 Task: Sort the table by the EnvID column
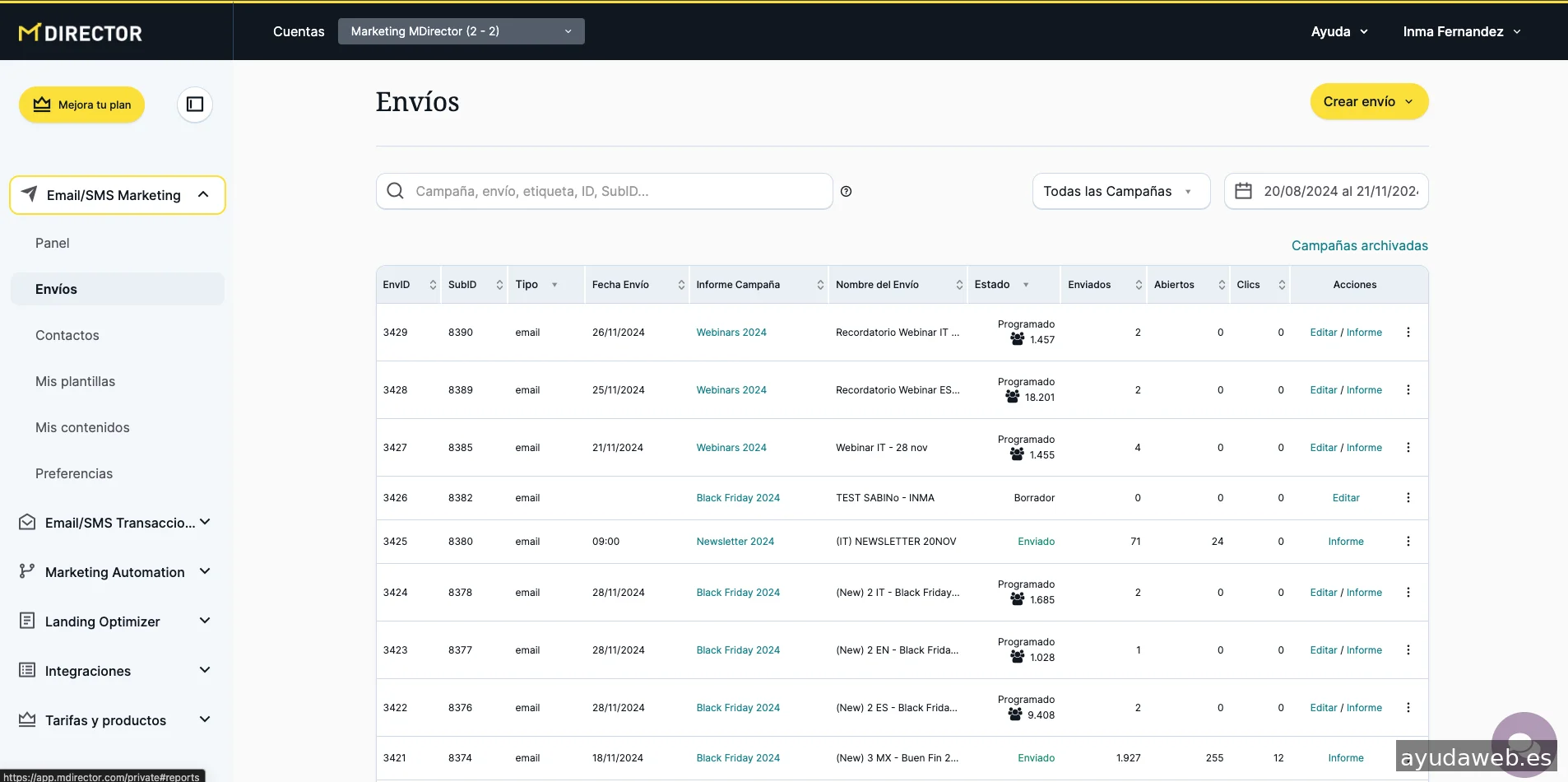pyautogui.click(x=433, y=285)
